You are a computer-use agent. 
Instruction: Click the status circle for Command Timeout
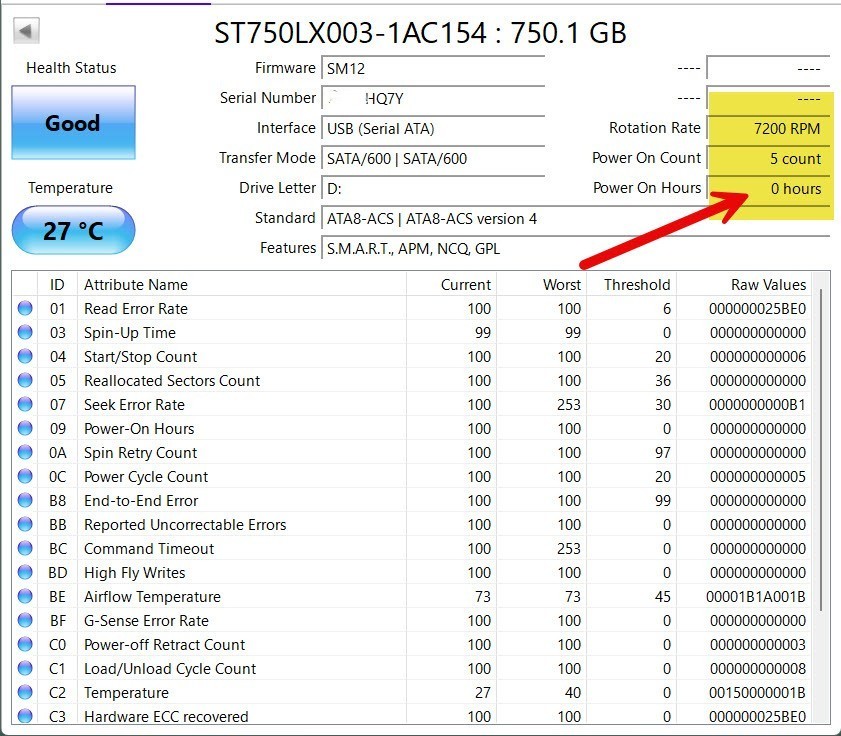pos(25,548)
